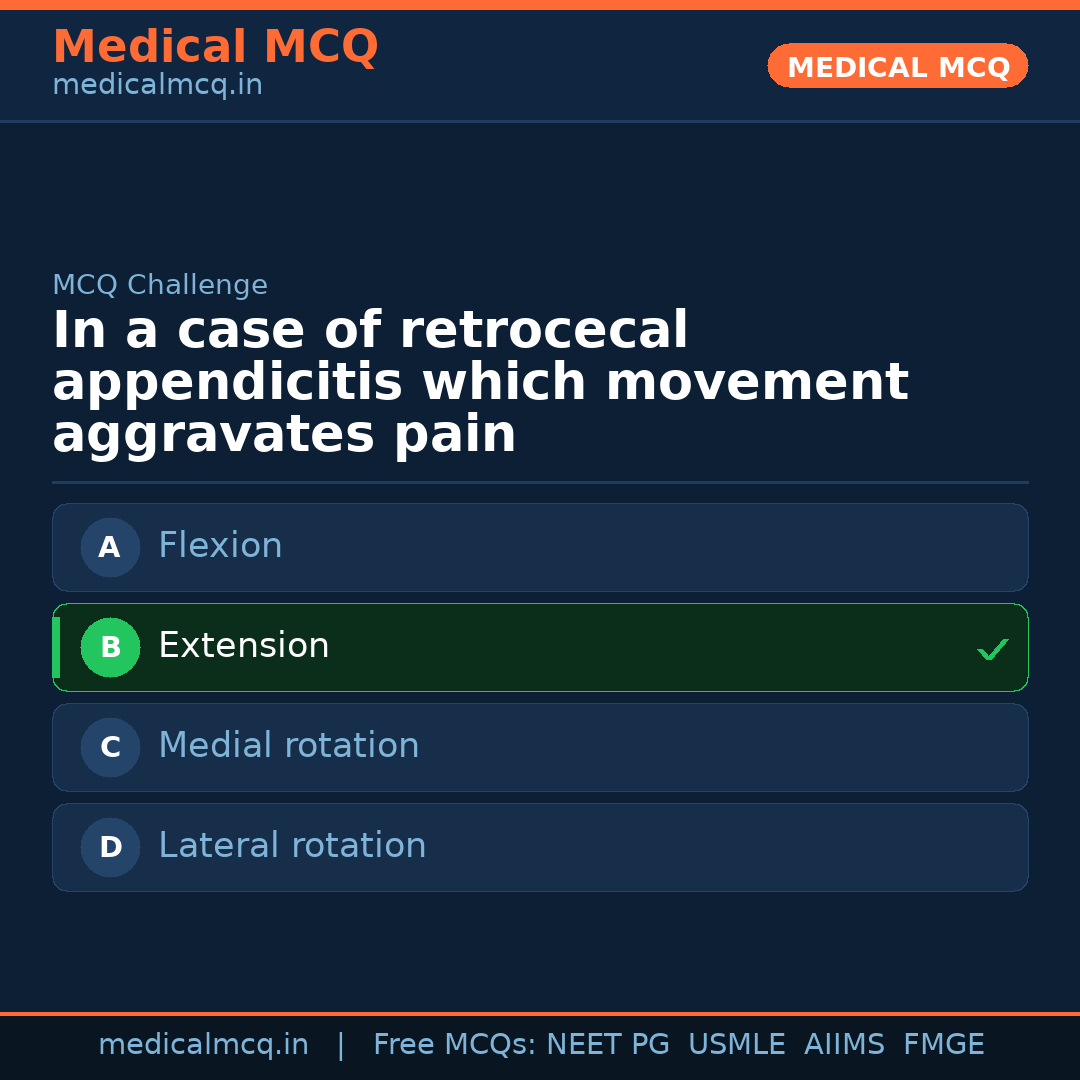Click the green checkmark on Extension
This screenshot has height=1080, width=1080.
click(x=992, y=650)
